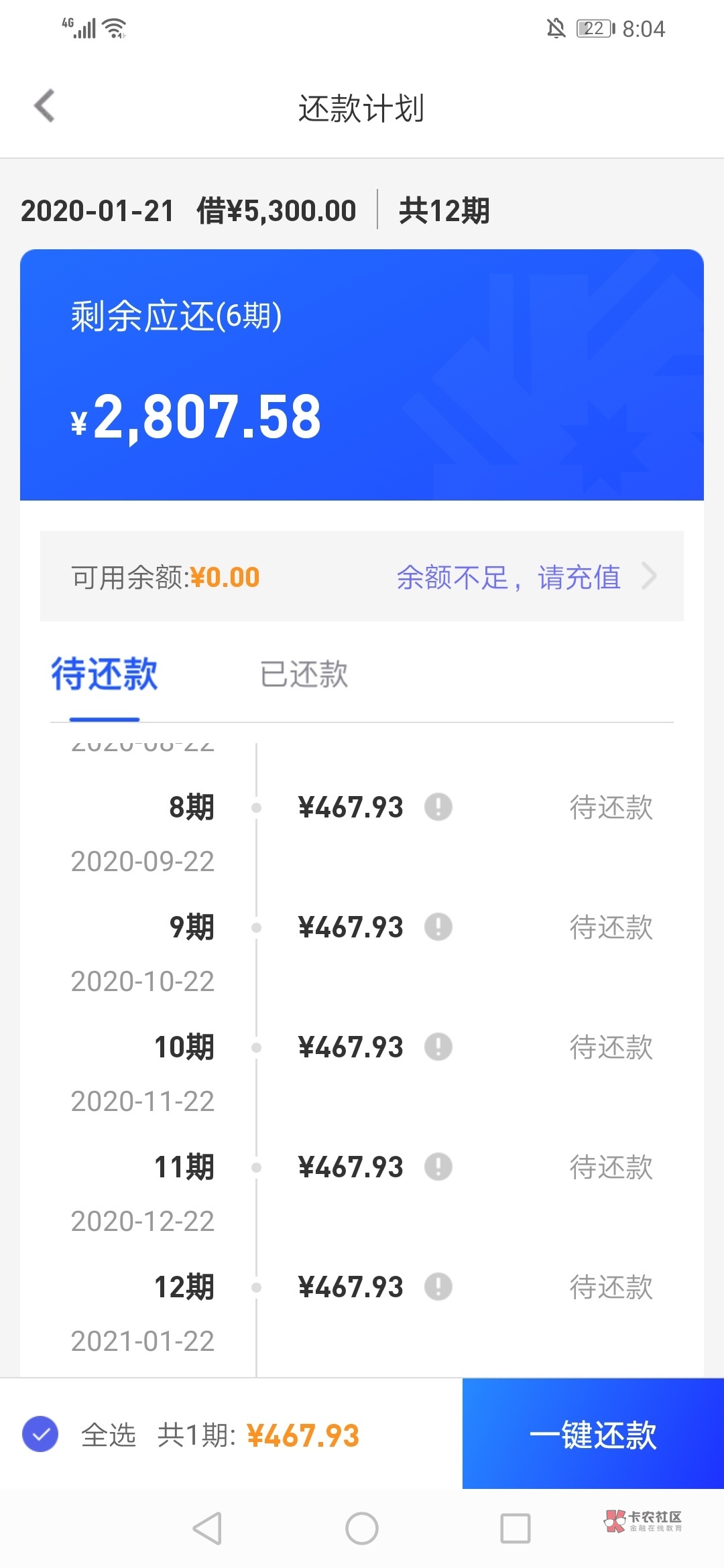Tap info icon beside period 9 amount
The height and width of the screenshot is (1568, 724).
[438, 927]
